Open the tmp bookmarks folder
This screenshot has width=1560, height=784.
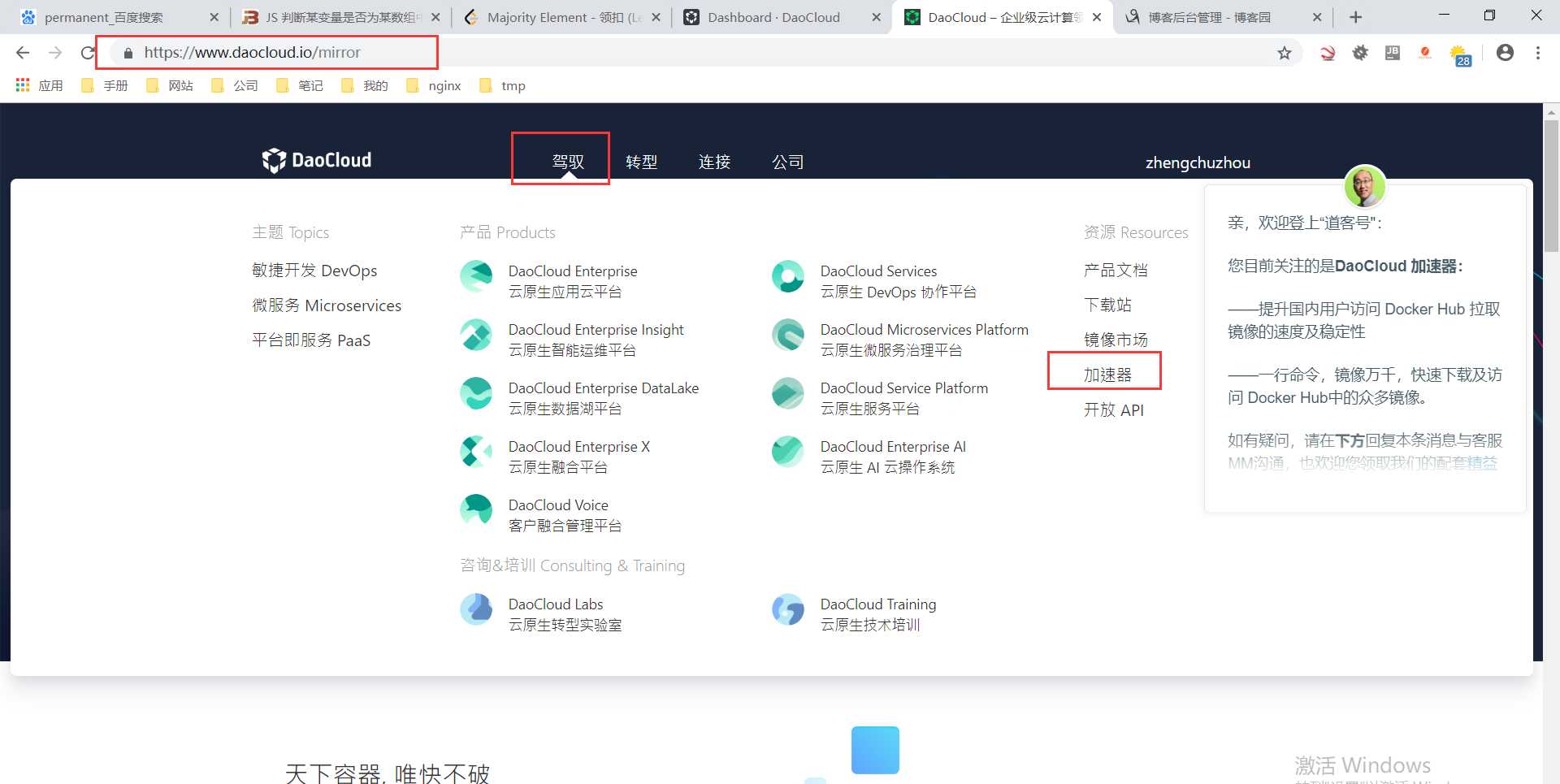(x=504, y=85)
